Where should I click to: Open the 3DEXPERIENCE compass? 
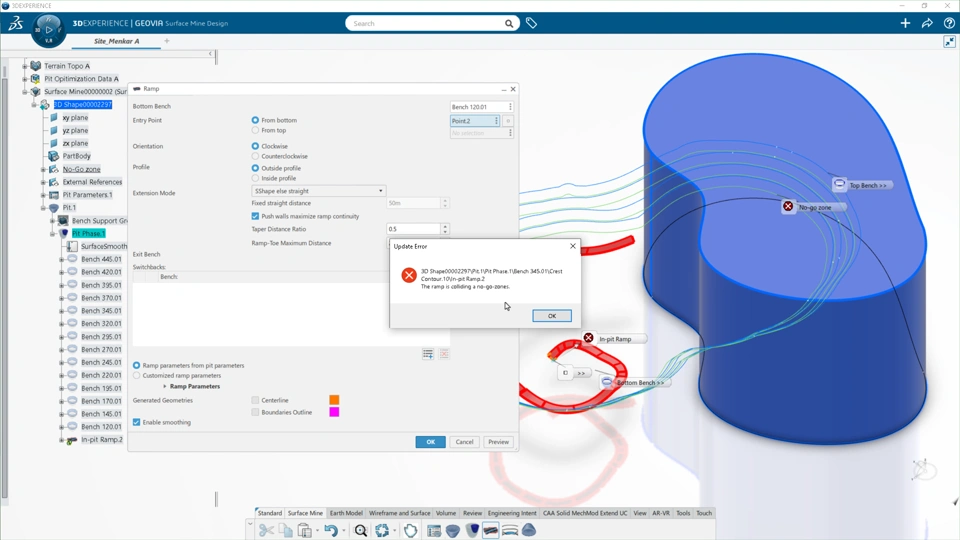(x=48, y=29)
